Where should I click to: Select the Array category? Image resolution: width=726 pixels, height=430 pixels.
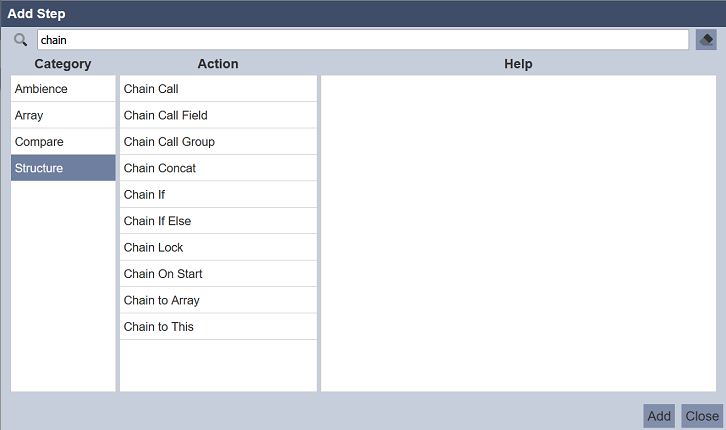click(x=63, y=115)
